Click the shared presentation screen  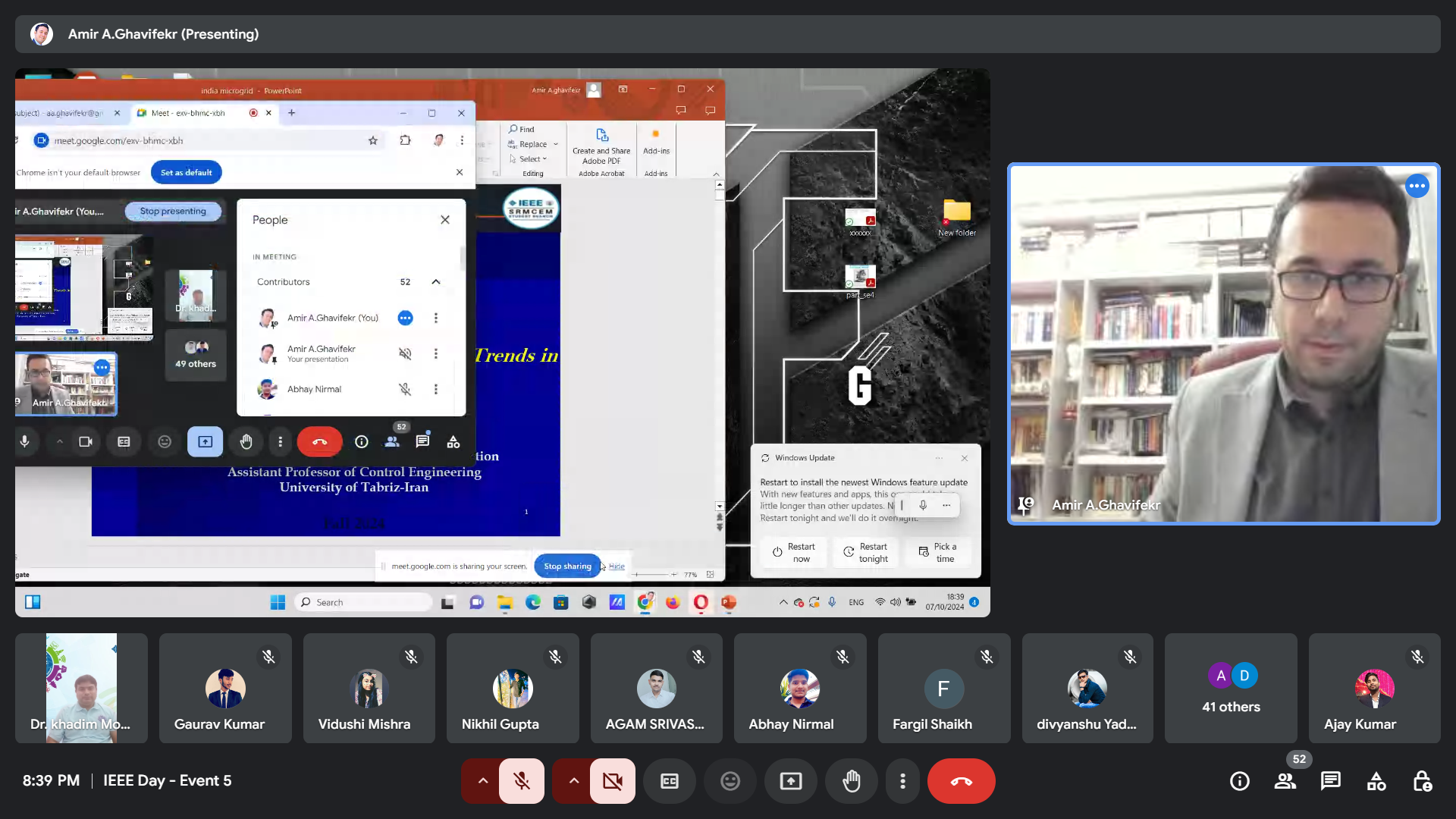[x=502, y=343]
